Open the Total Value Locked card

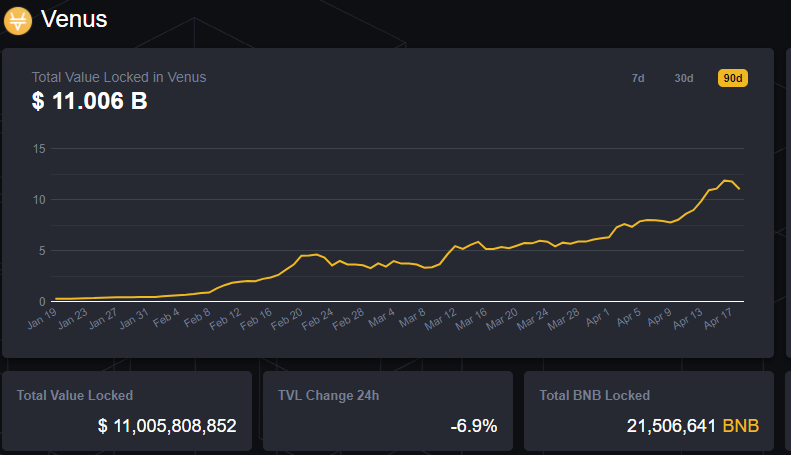point(126,410)
